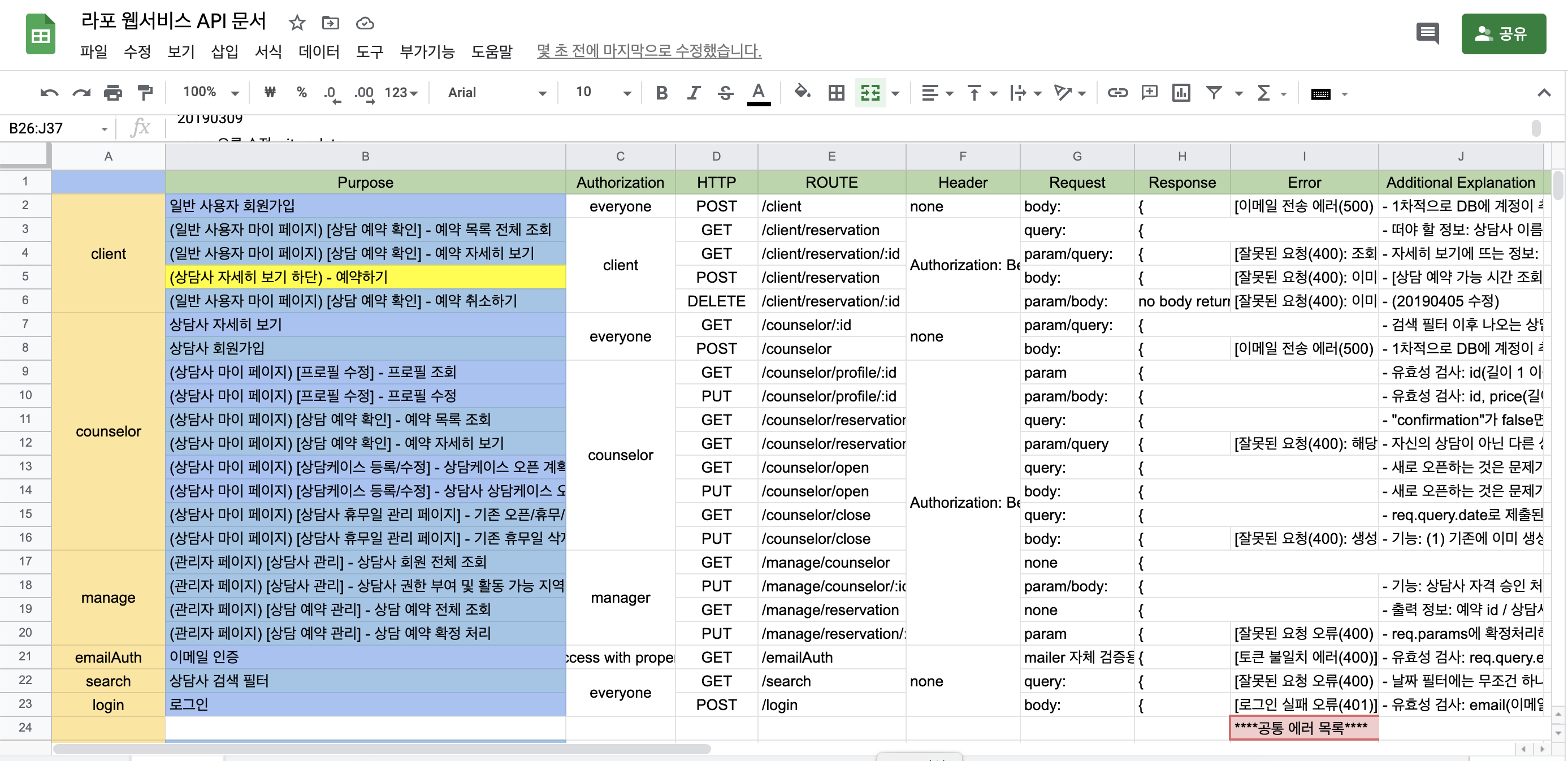Image resolution: width=1568 pixels, height=761 pixels.
Task: Open the 데이터 menu
Action: 318,51
